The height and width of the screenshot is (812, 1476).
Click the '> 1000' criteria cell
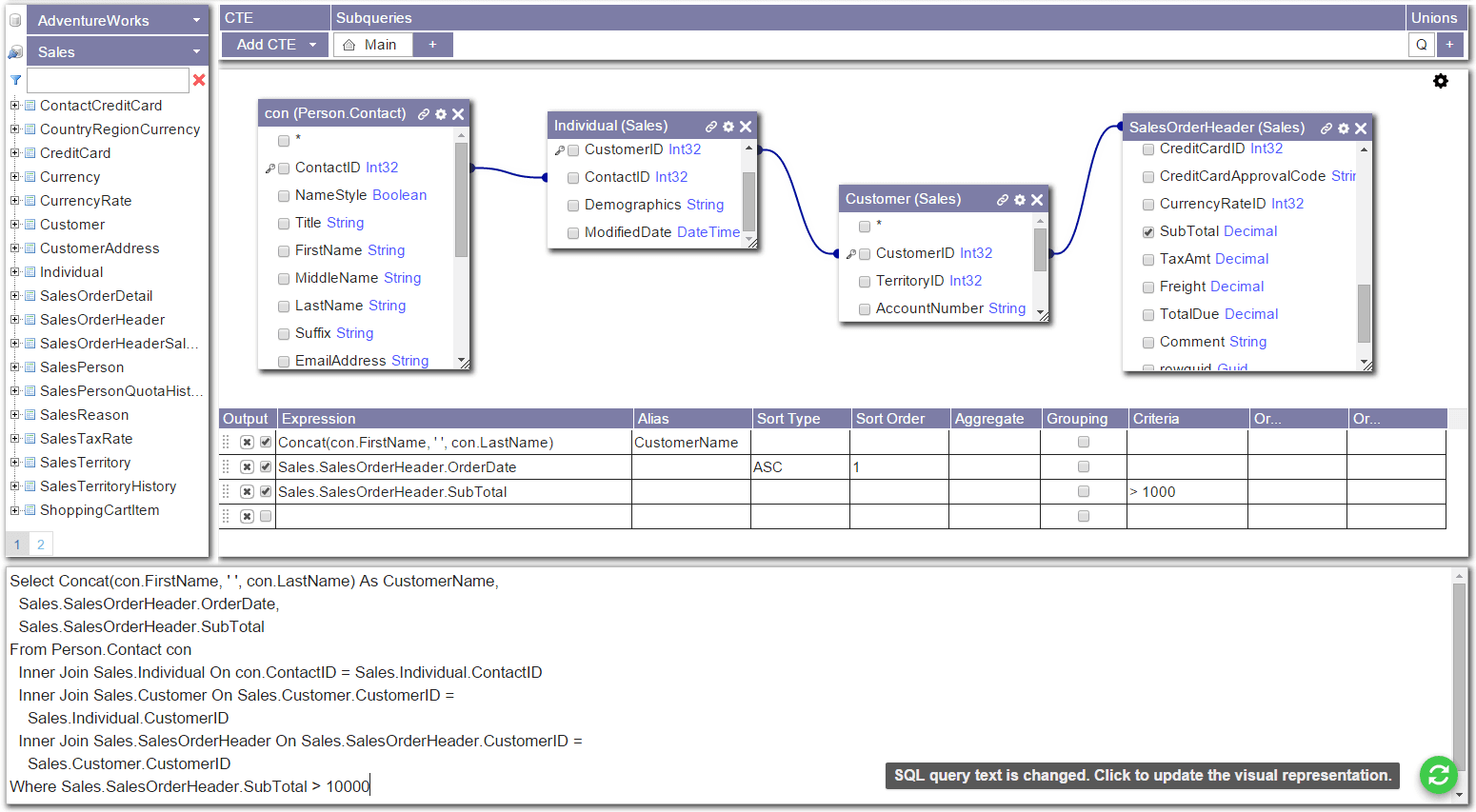pyautogui.click(x=1187, y=492)
